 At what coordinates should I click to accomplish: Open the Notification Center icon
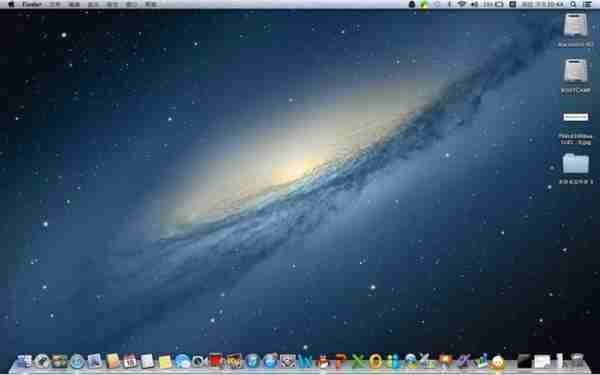pyautogui.click(x=587, y=4)
